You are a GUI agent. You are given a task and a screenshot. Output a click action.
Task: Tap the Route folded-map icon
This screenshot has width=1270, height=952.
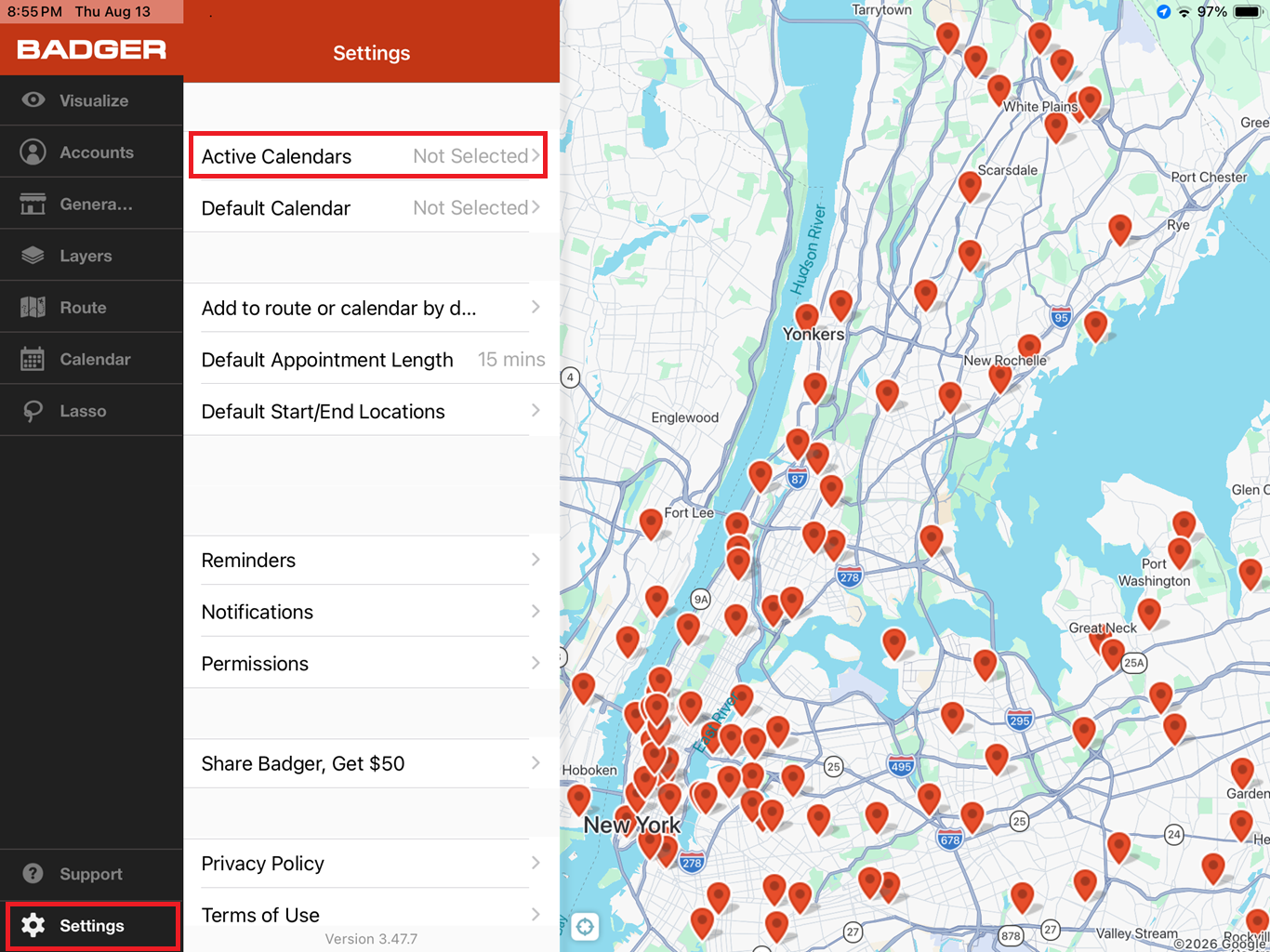point(33,307)
